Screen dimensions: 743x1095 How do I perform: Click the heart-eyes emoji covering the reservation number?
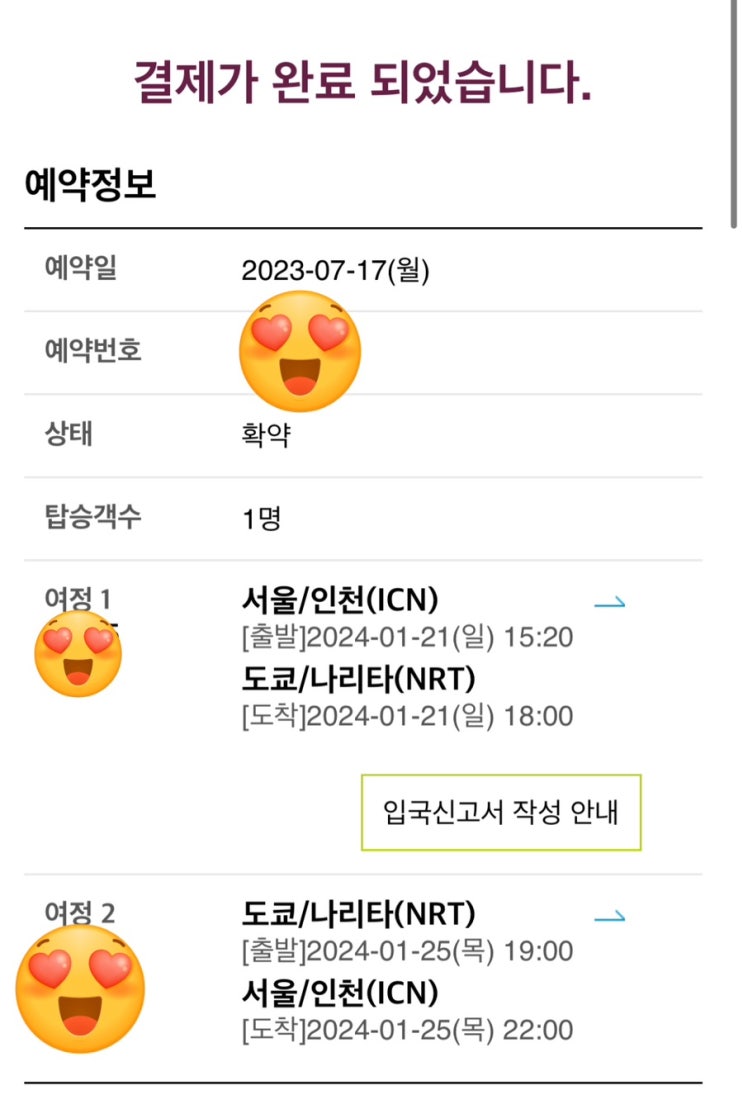click(300, 352)
